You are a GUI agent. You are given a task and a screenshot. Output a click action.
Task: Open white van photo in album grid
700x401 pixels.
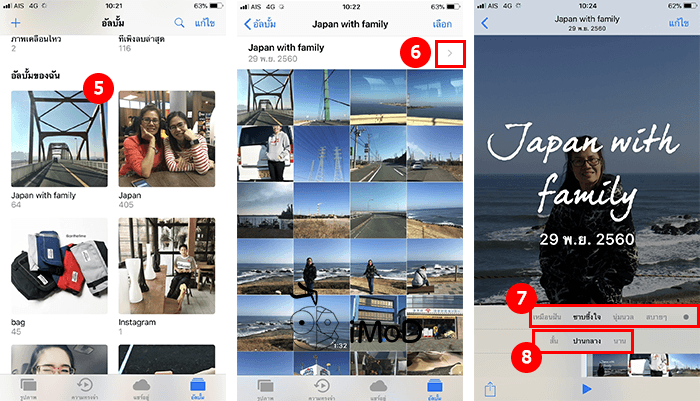coord(265,153)
